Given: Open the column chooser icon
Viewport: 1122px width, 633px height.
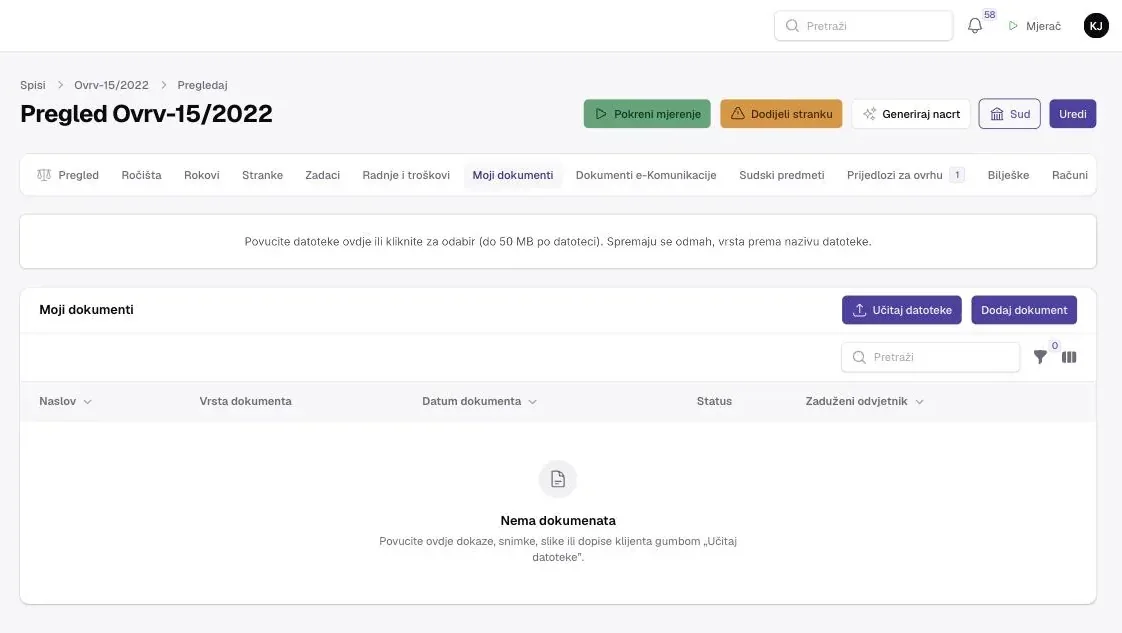Looking at the screenshot, I should (x=1069, y=357).
